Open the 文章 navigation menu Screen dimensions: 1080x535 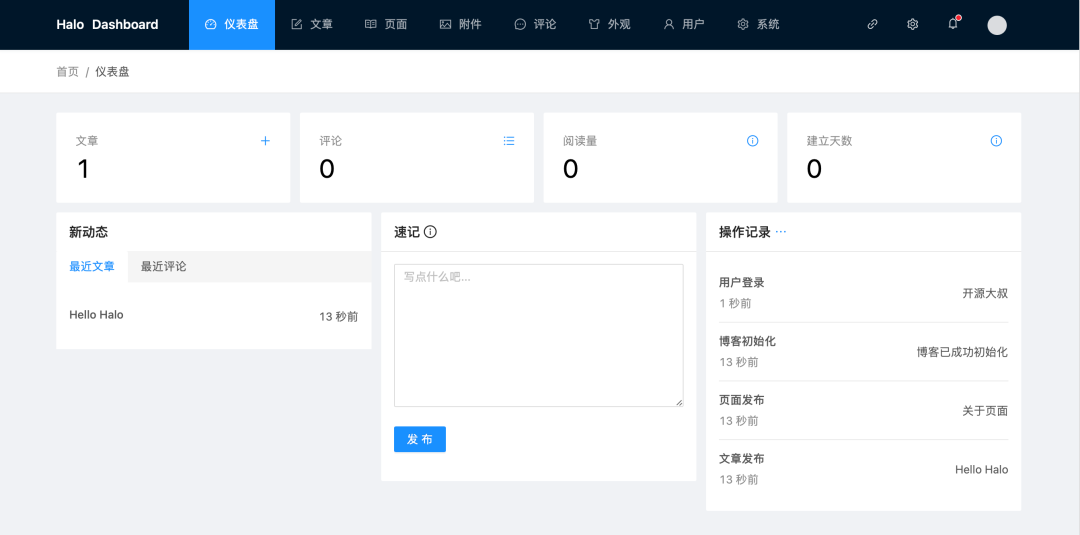click(x=312, y=25)
